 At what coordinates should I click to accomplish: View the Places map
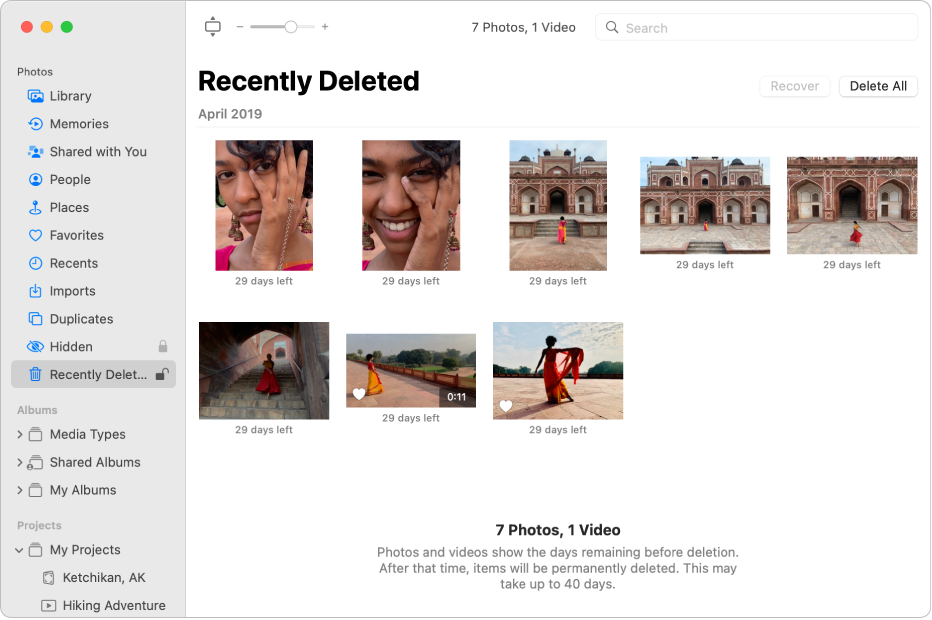66,207
